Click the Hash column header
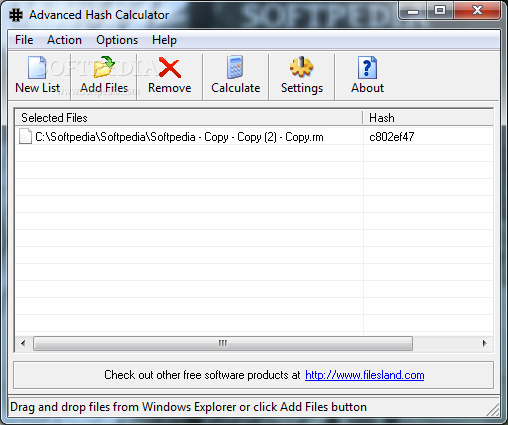508x425 pixels. [428, 118]
